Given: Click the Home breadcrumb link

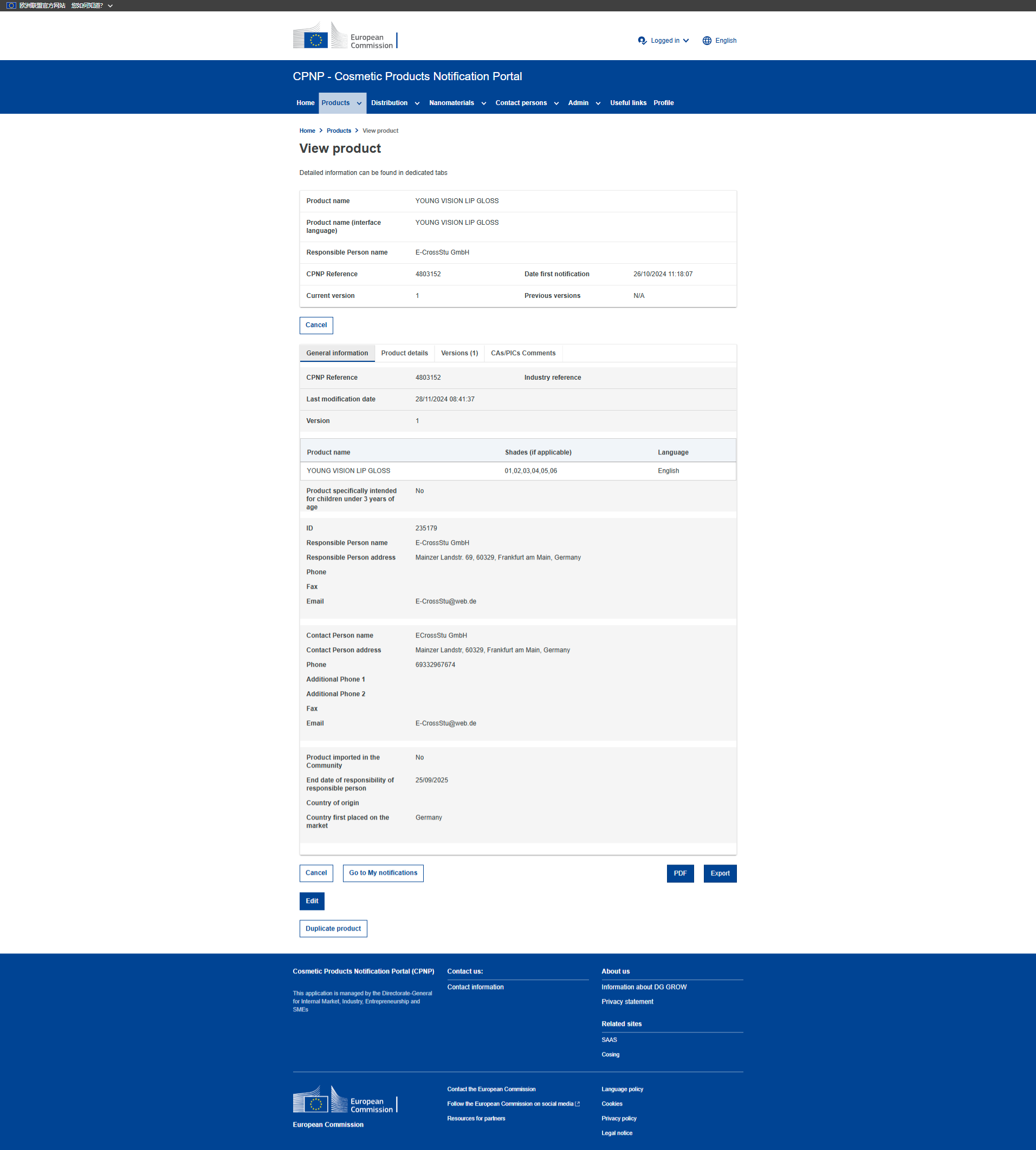Looking at the screenshot, I should tap(307, 131).
